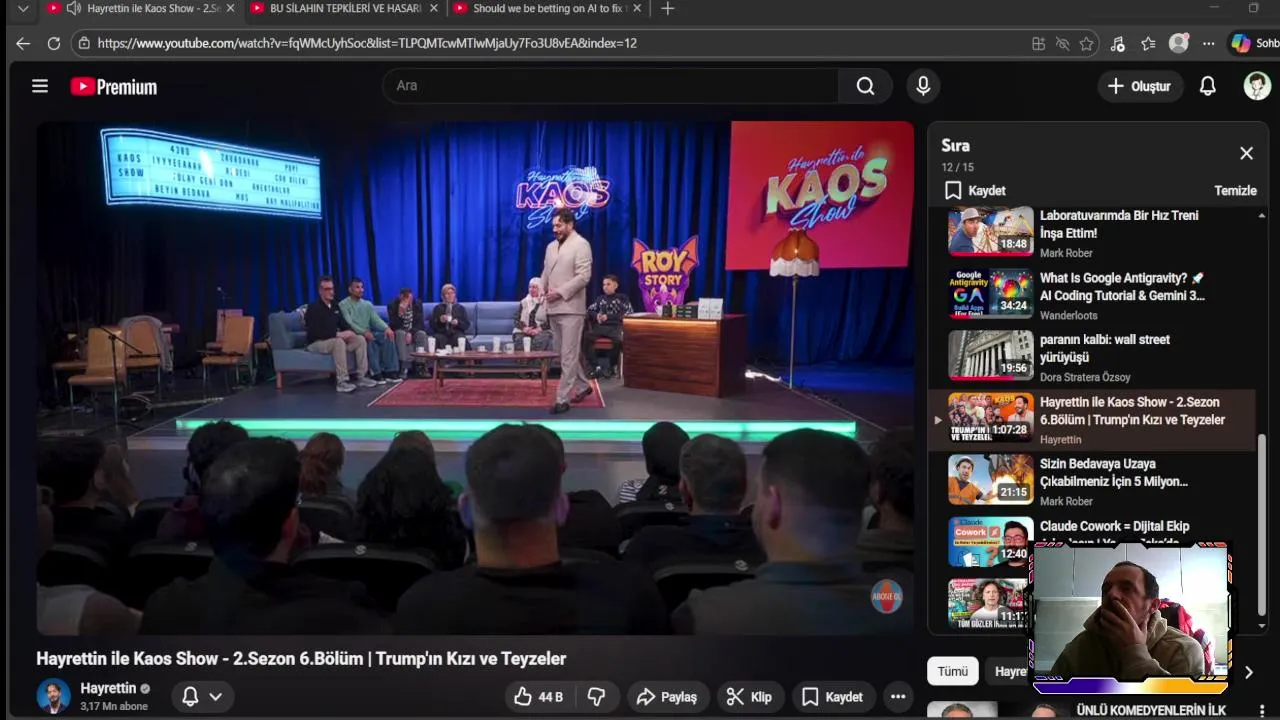The image size is (1280, 720).
Task: Save the queue with Kaydet bookmark
Action: point(975,190)
